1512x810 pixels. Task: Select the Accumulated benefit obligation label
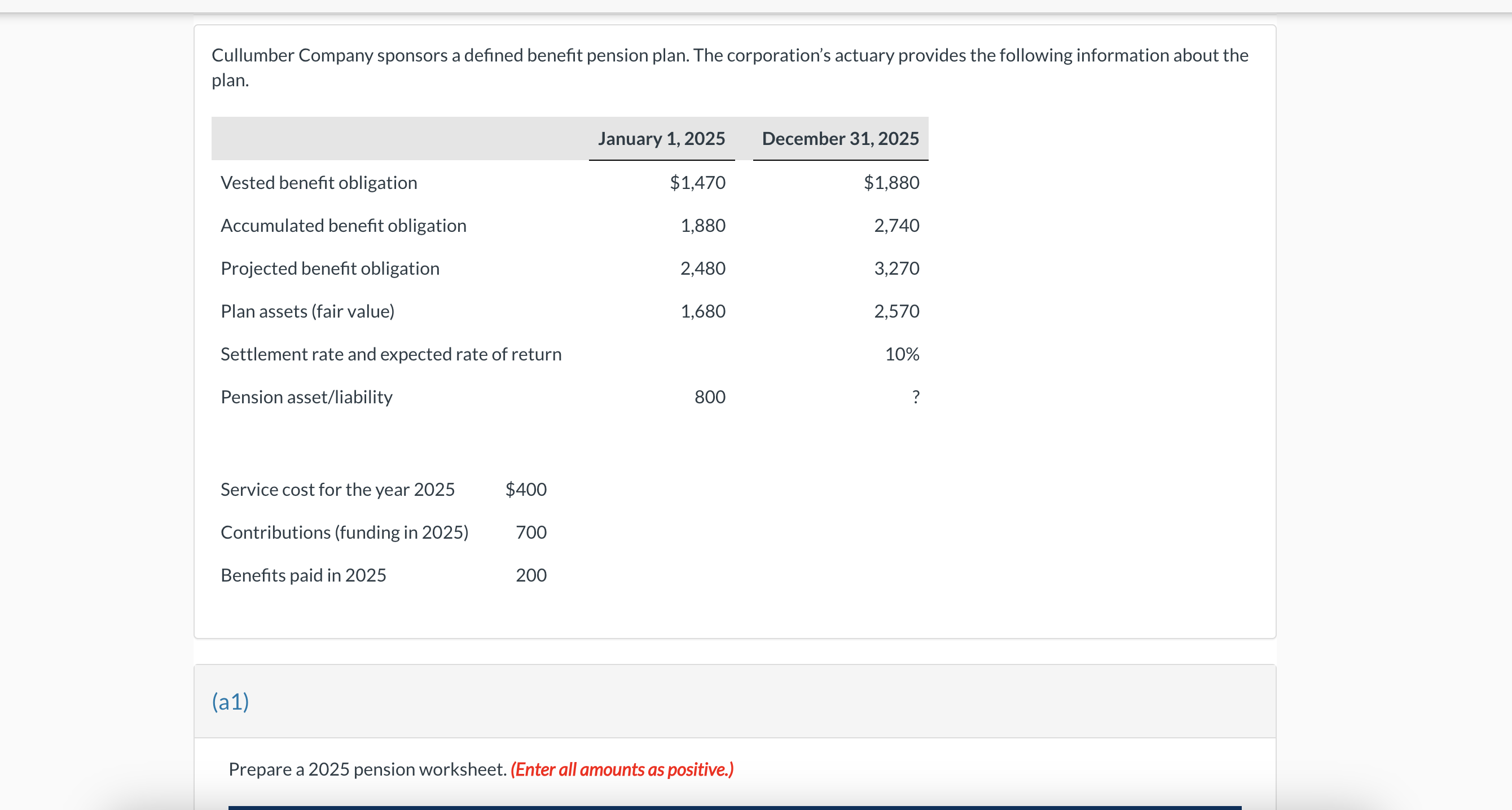pyautogui.click(x=344, y=225)
